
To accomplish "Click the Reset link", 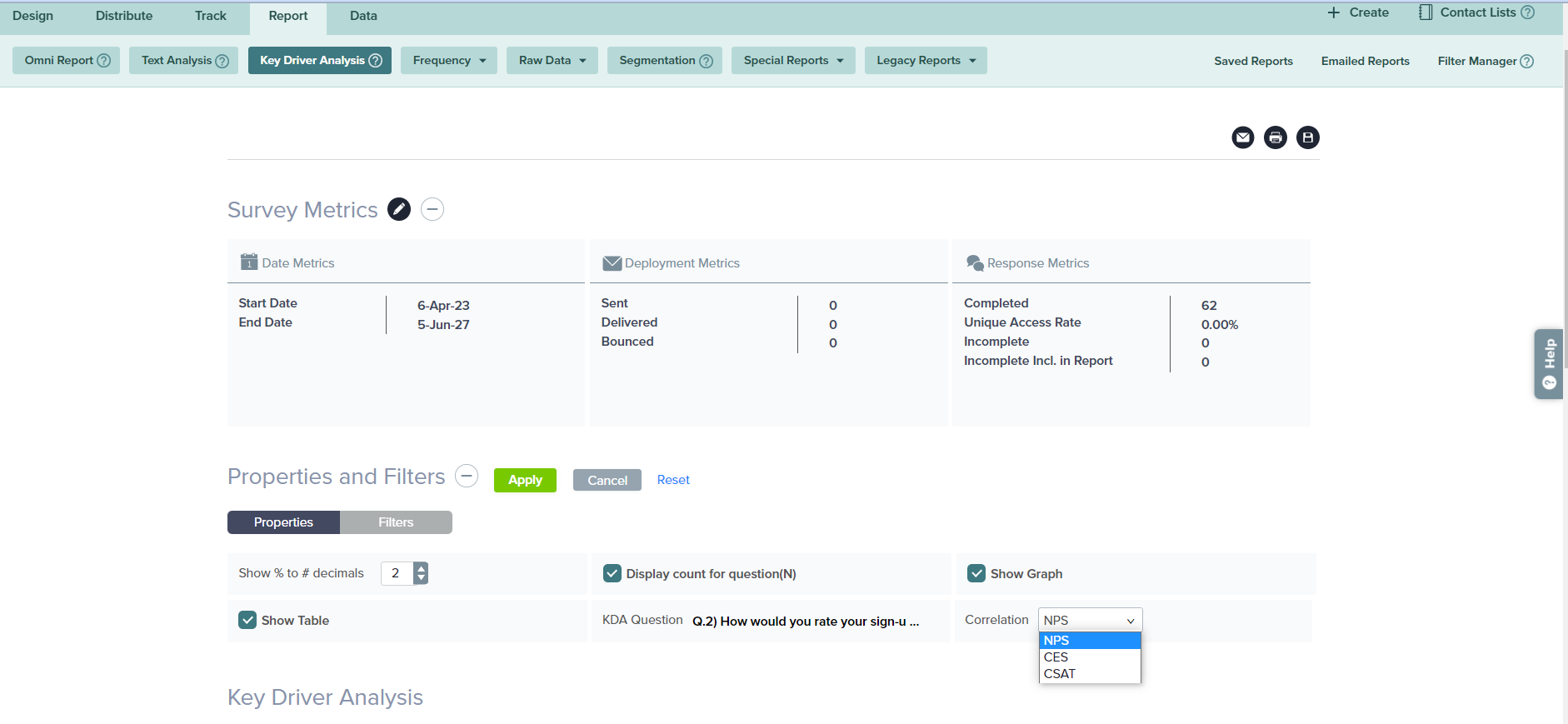I will (x=673, y=480).
